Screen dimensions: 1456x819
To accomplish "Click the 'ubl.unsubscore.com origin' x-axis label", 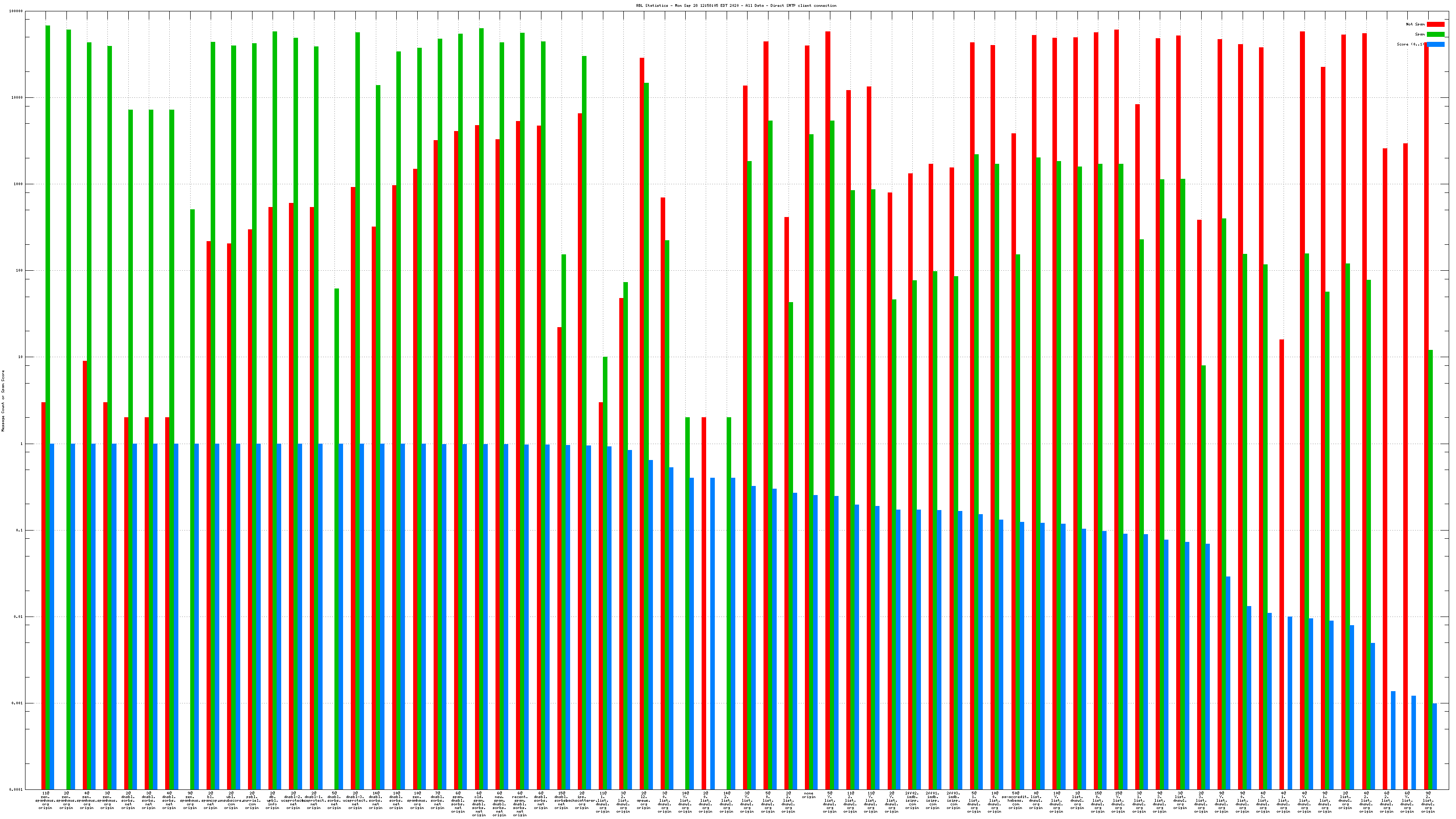I will pyautogui.click(x=231, y=800).
